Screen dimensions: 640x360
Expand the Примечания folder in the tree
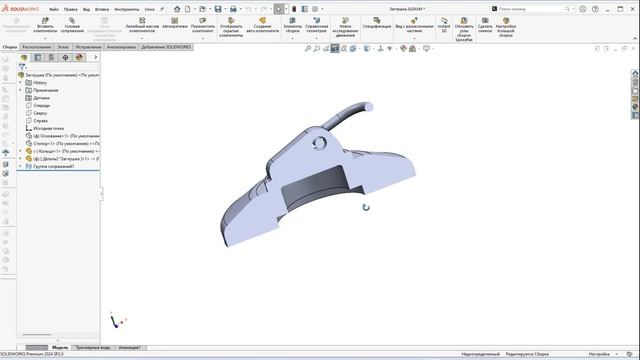[20, 90]
